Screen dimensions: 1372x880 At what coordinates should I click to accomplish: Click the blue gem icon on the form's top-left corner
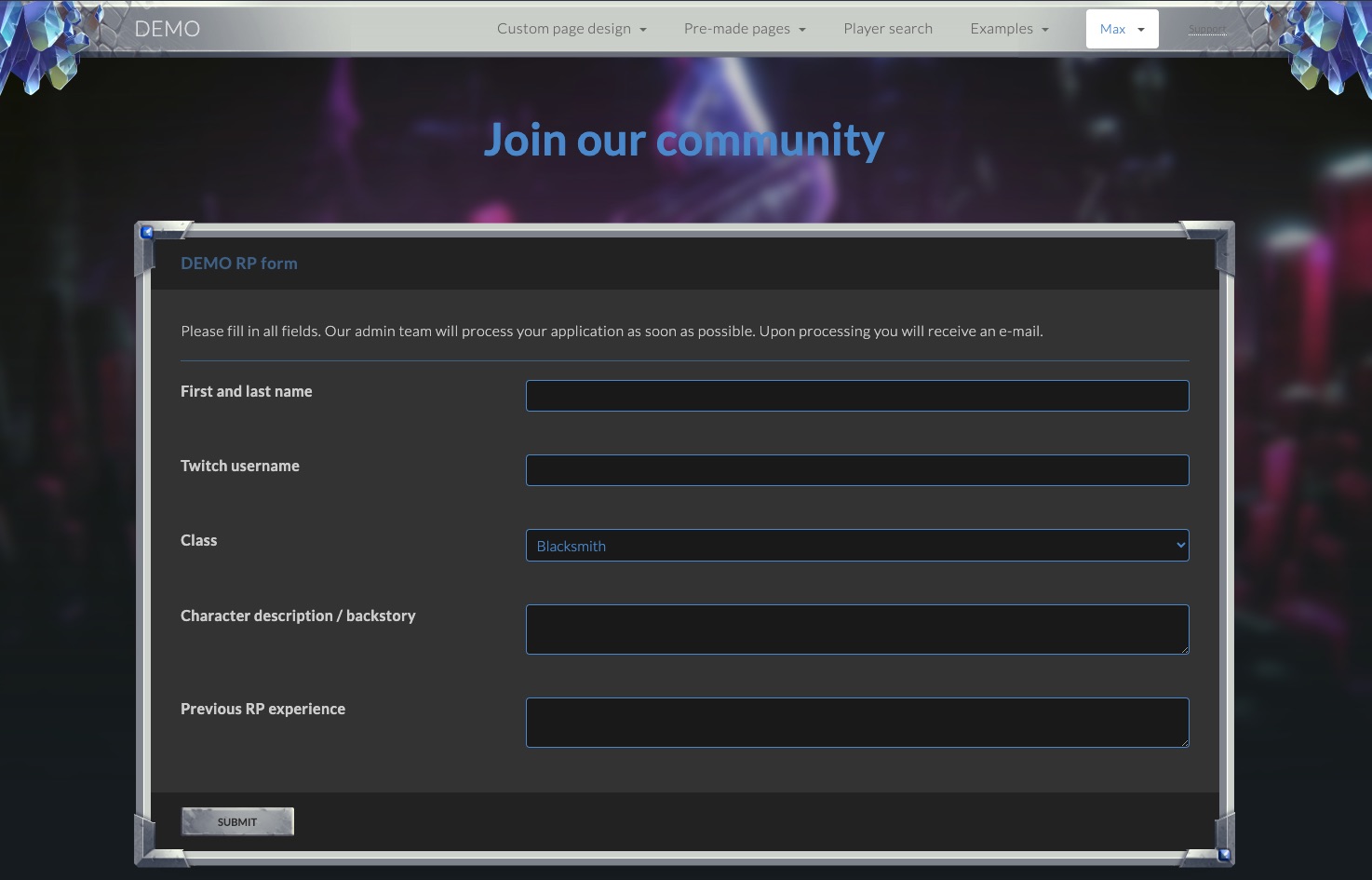point(147,232)
